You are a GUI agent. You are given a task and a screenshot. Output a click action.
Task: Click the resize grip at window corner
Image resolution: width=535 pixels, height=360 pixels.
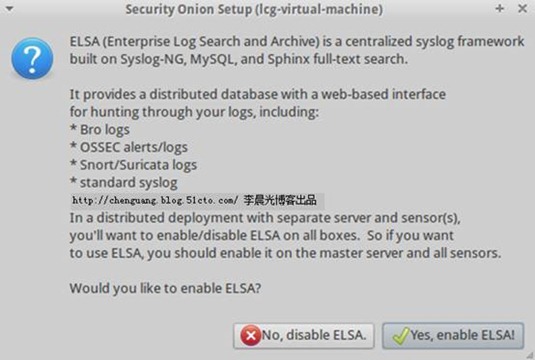pyautogui.click(x=531, y=356)
